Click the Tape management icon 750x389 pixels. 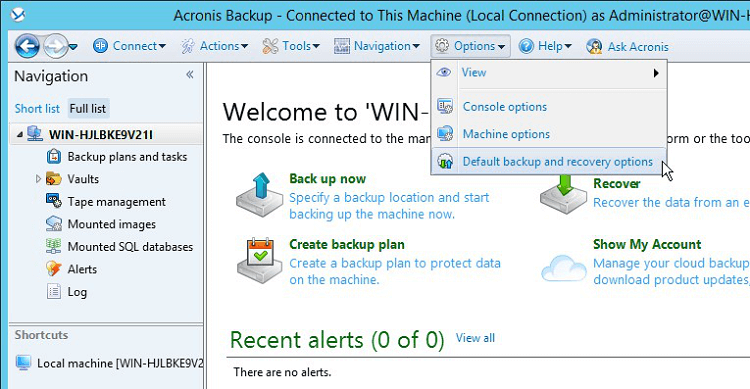54,200
